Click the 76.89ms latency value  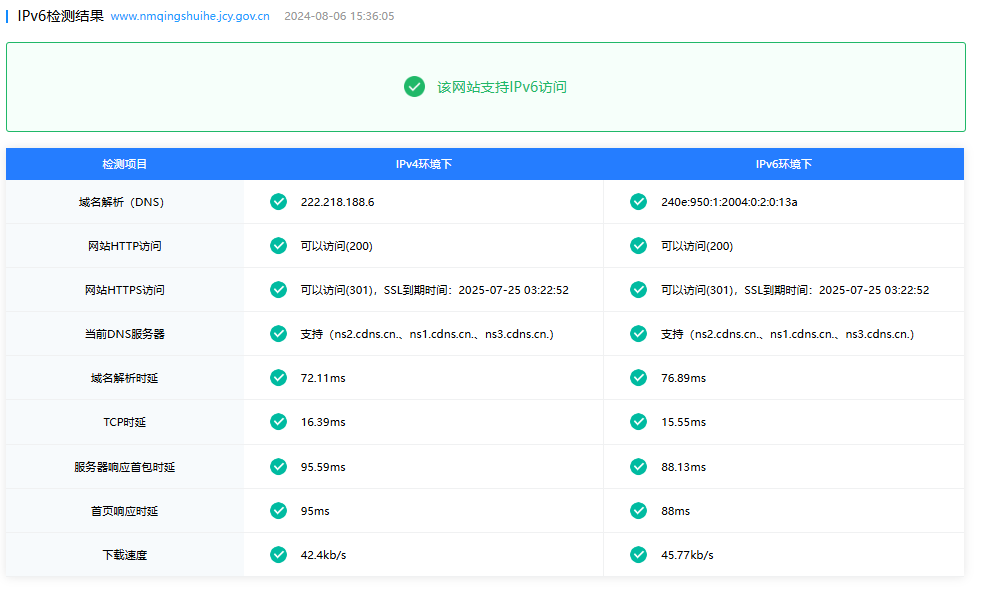tap(683, 379)
